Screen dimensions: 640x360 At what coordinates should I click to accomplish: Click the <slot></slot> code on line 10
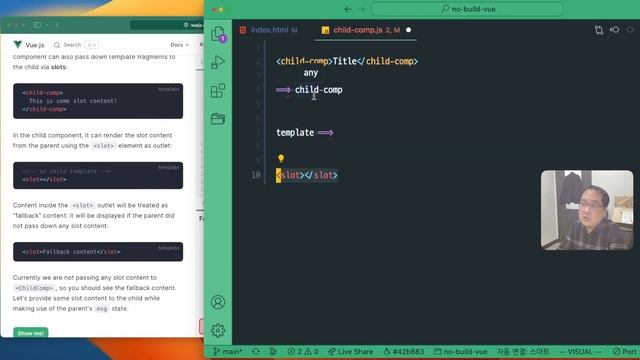(307, 175)
